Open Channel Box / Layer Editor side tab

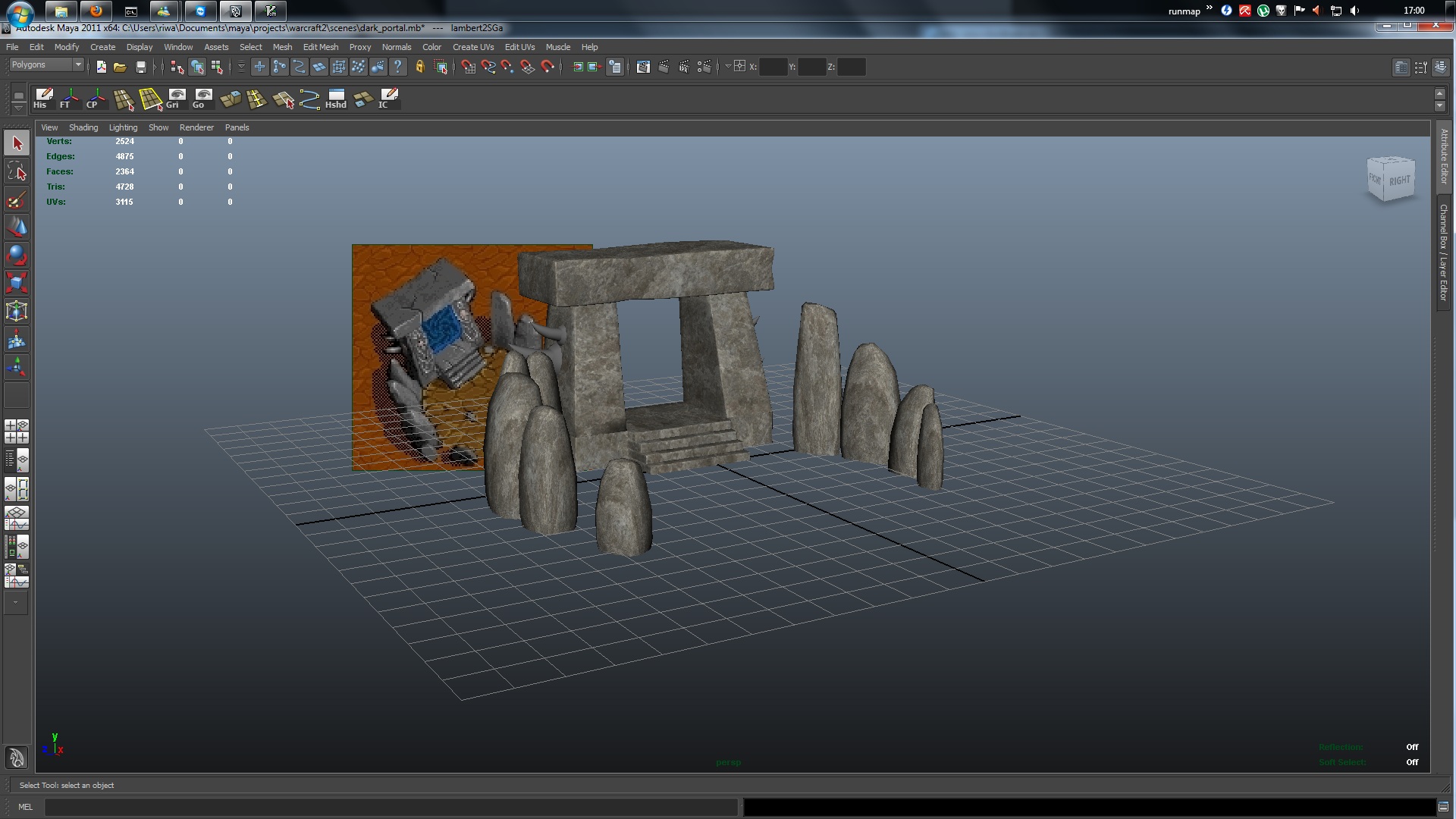coord(1444,253)
